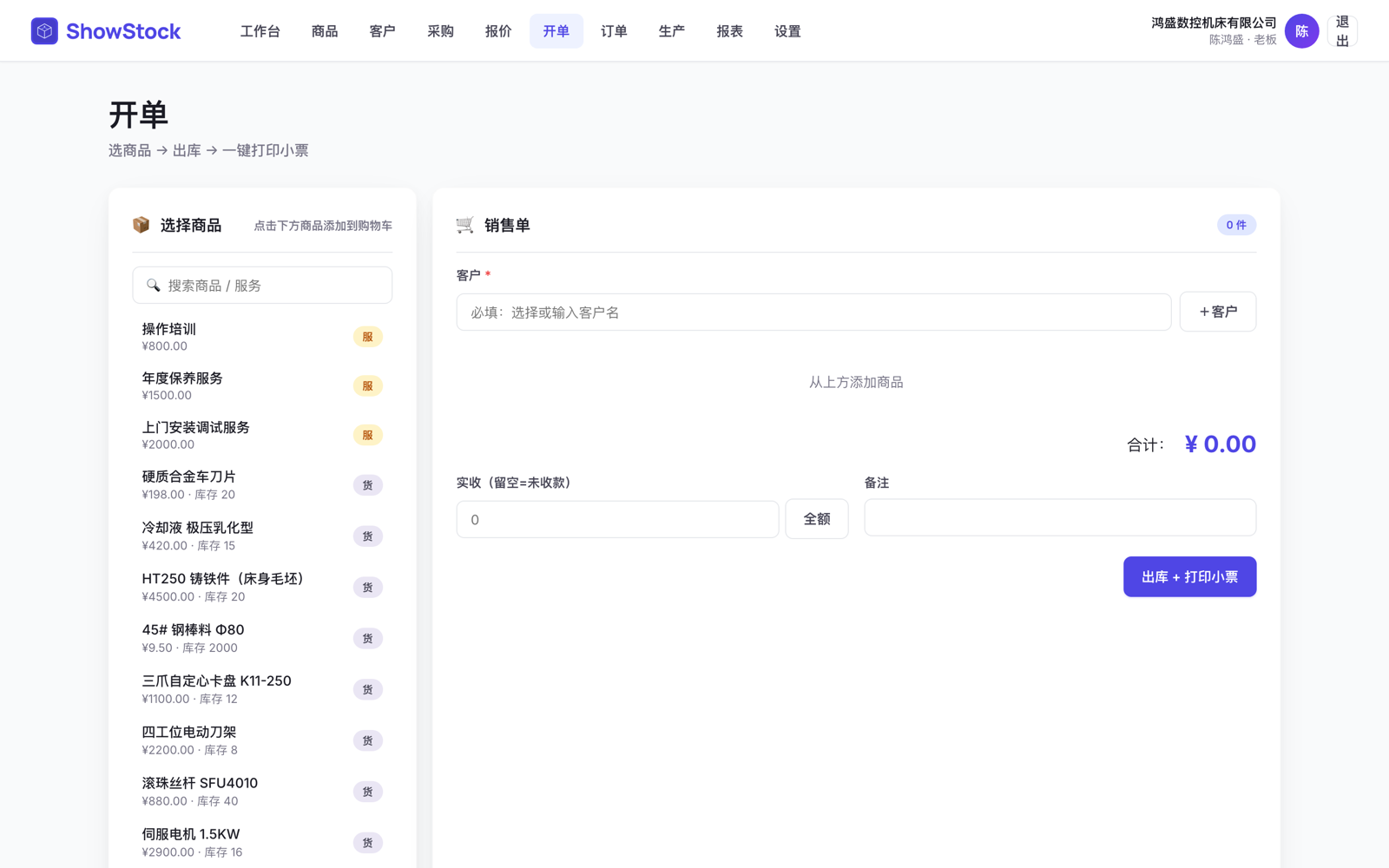This screenshot has height=868, width=1389.
Task: Click the 退出 logout button
Action: [x=1342, y=31]
